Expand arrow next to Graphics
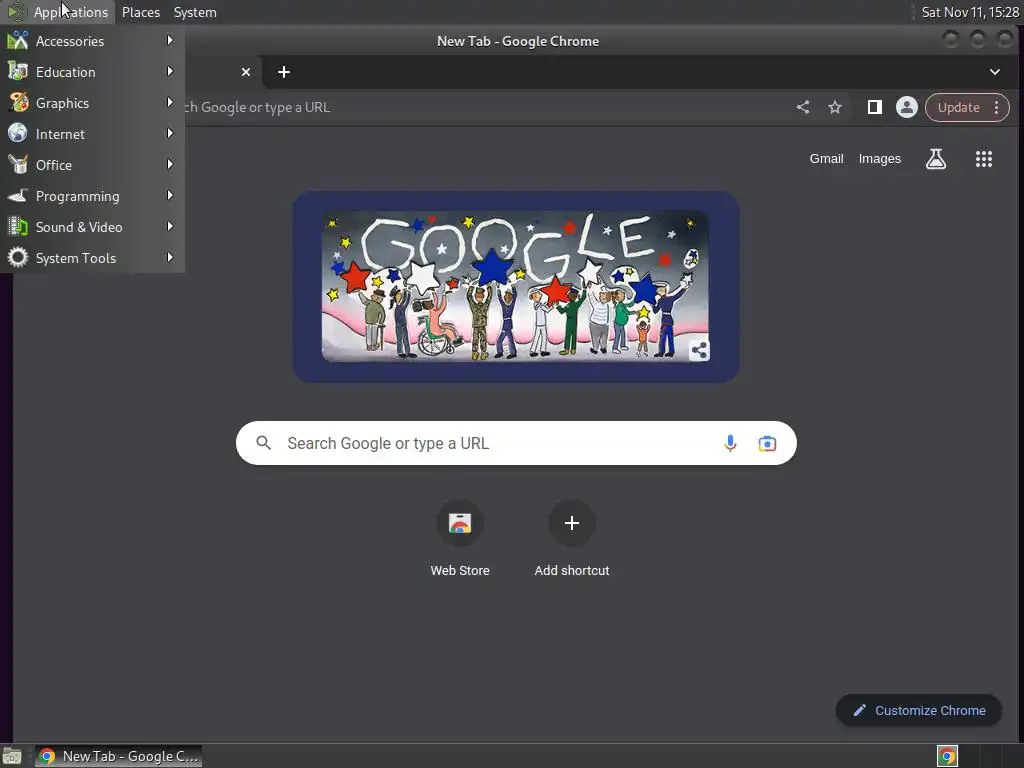The height and width of the screenshot is (768, 1024). 170,103
